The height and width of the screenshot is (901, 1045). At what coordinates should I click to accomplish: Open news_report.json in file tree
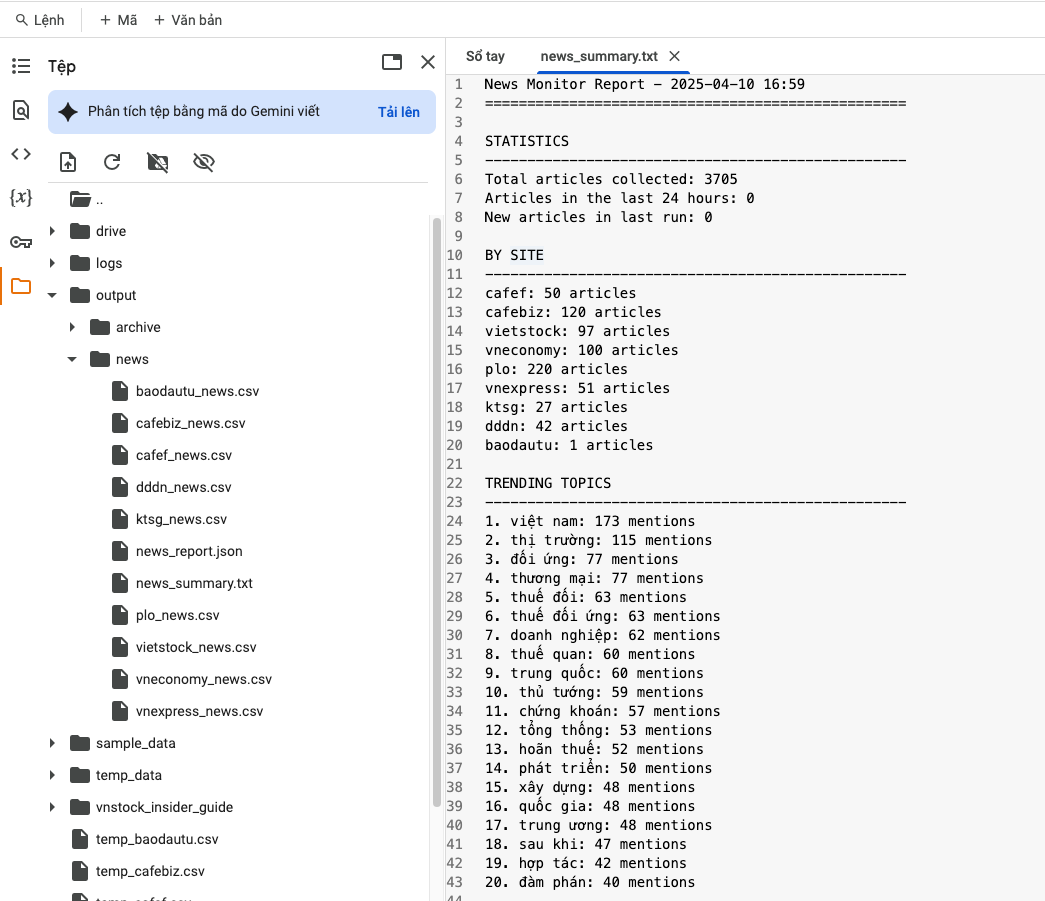pyautogui.click(x=188, y=551)
